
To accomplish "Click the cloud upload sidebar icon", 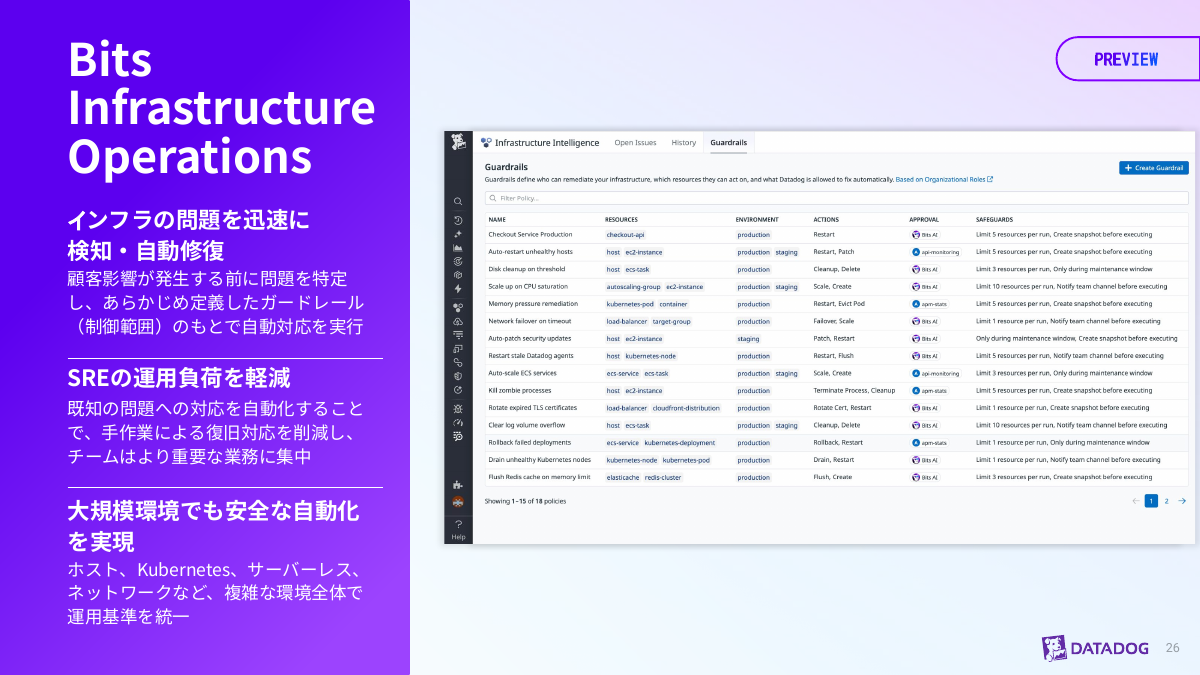I will (458, 321).
